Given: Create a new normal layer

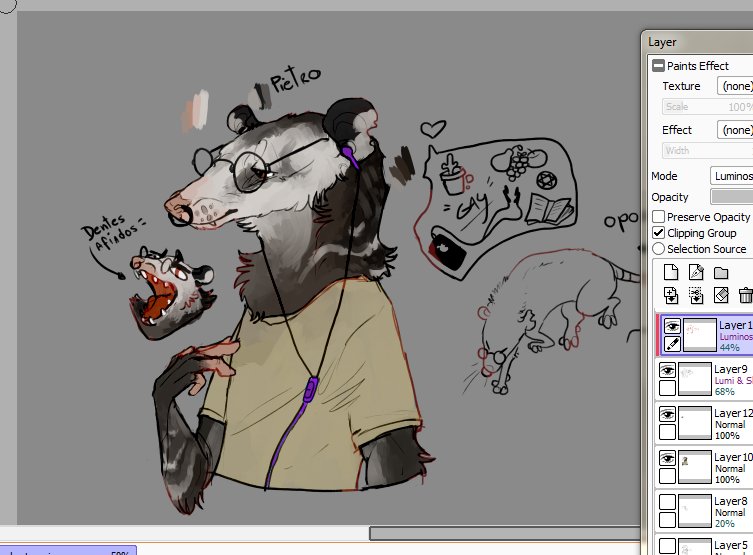Looking at the screenshot, I should click(671, 272).
